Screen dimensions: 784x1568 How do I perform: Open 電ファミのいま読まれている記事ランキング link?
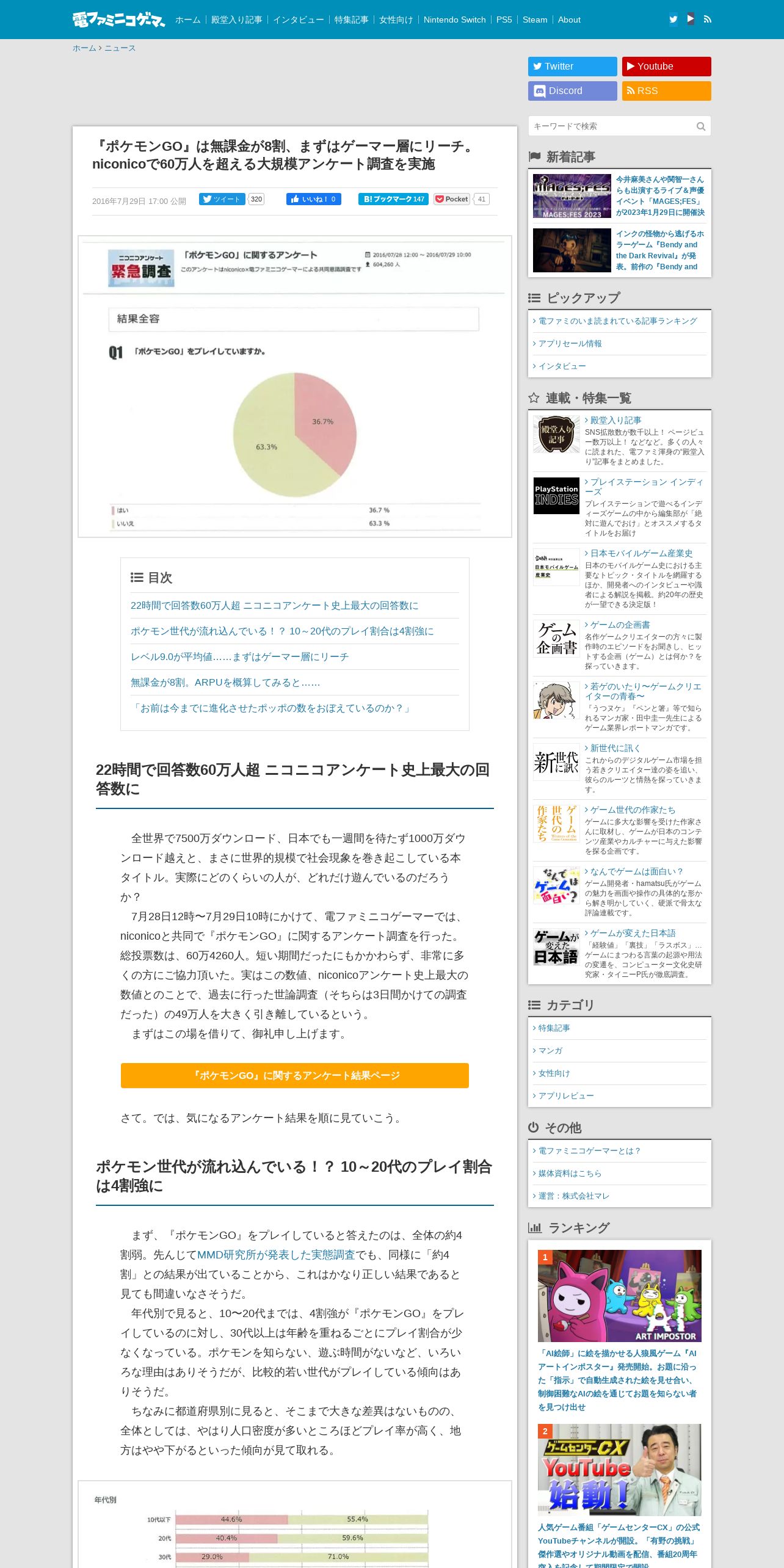(x=617, y=321)
